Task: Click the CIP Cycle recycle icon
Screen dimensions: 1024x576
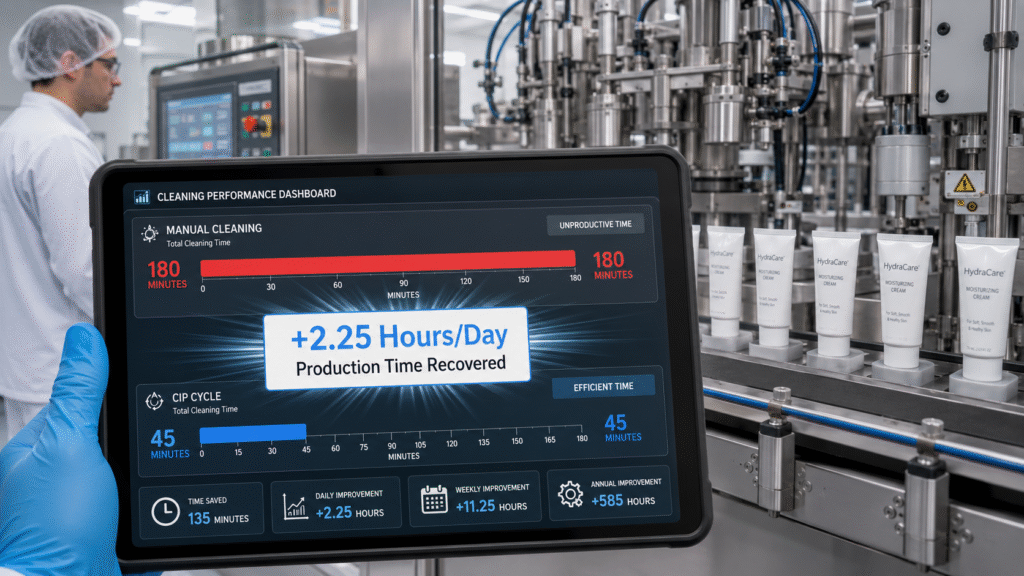Action: coord(154,401)
